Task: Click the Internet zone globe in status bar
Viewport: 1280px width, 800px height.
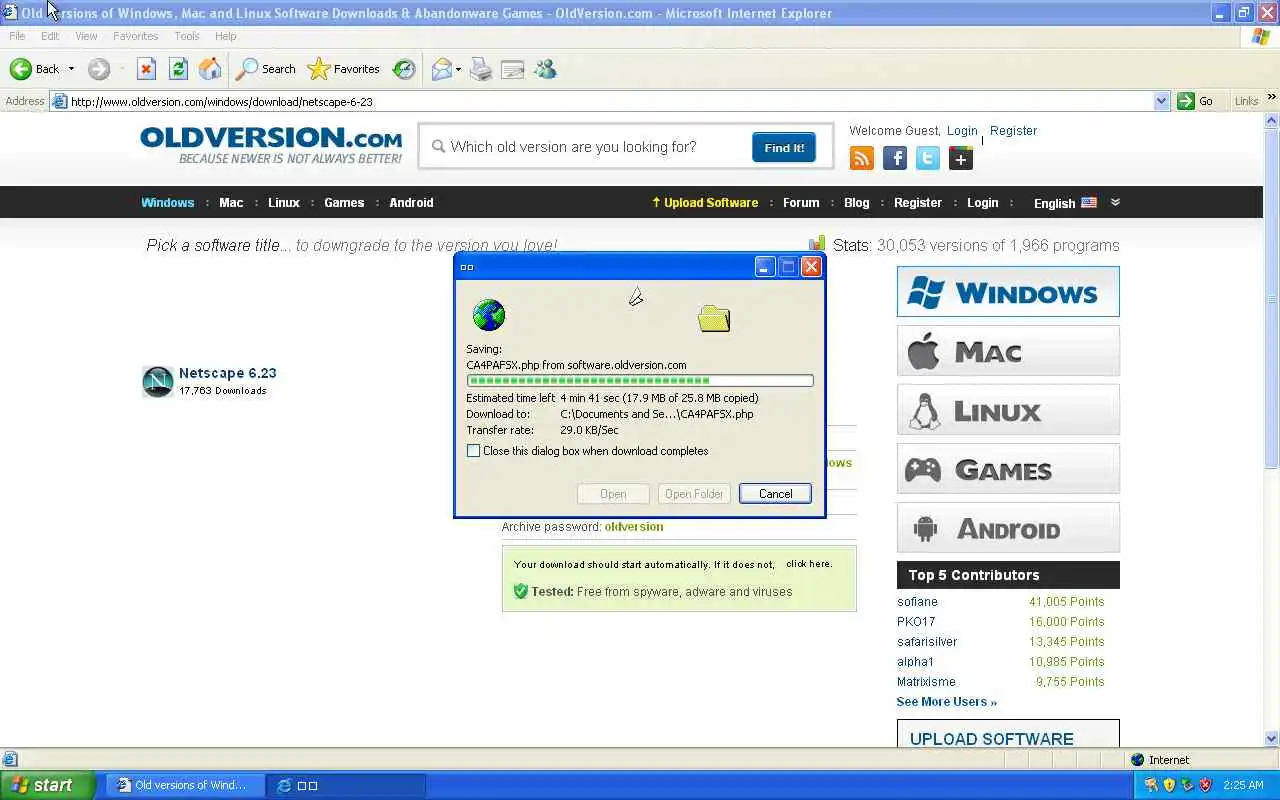Action: pos(1138,760)
